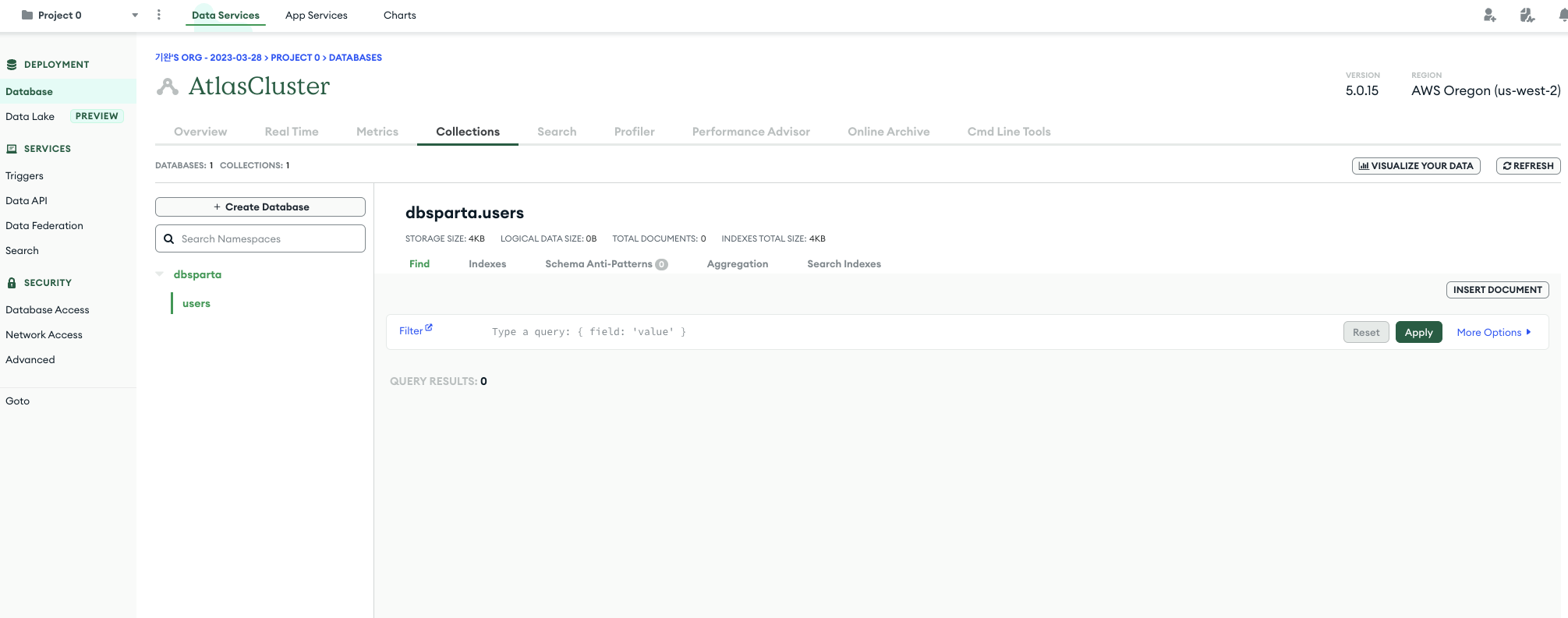Screen dimensions: 1568x618
Task: Click the Filter external link icon
Action: pyautogui.click(x=429, y=328)
